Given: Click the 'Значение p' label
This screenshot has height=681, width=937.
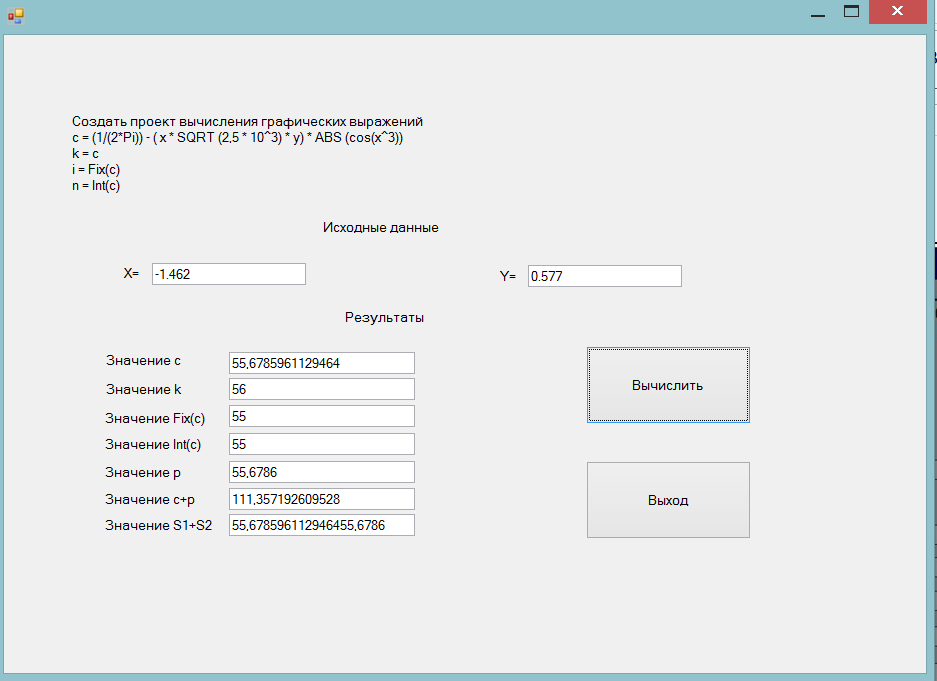Looking at the screenshot, I should [143, 473].
